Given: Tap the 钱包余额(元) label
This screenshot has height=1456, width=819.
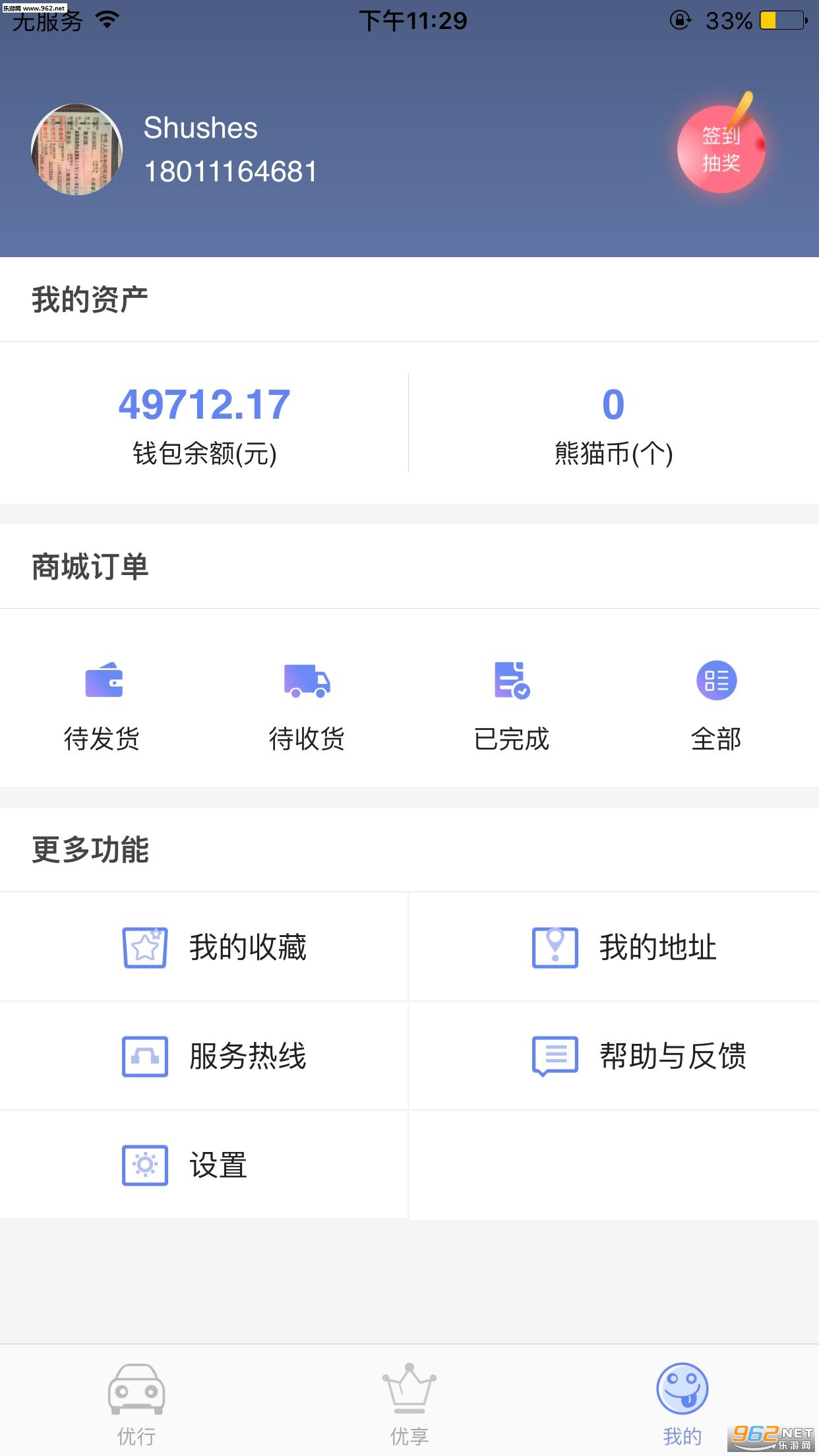Looking at the screenshot, I should coord(204,453).
